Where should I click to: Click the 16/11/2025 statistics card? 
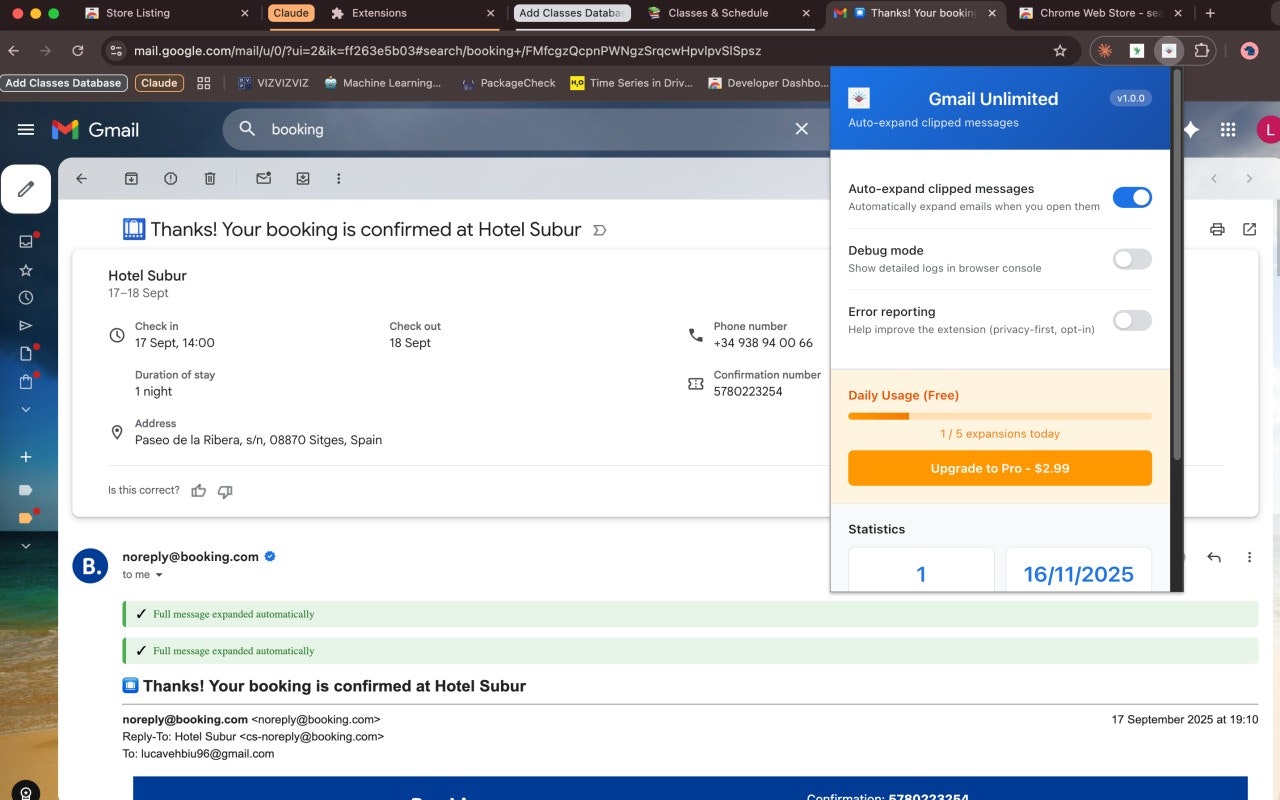pos(1078,570)
